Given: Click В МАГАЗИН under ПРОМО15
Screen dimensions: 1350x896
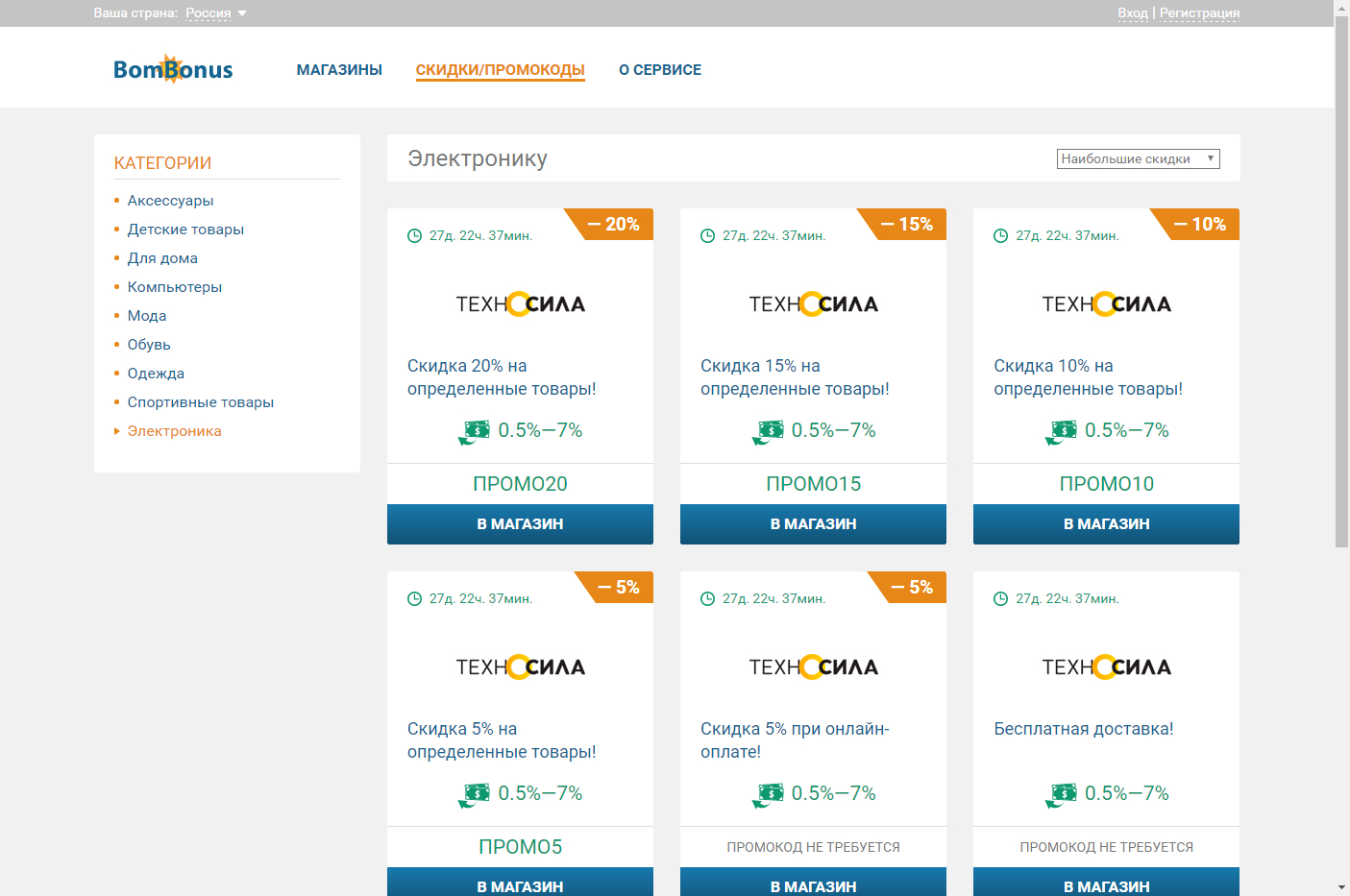Looking at the screenshot, I should click(814, 524).
